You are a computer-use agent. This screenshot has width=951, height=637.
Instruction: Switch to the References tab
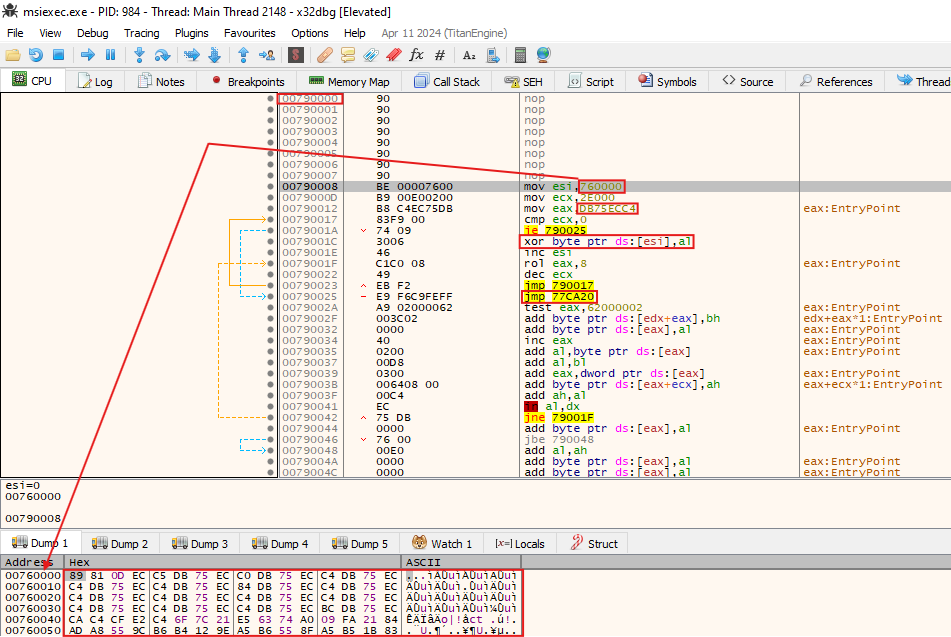point(836,81)
